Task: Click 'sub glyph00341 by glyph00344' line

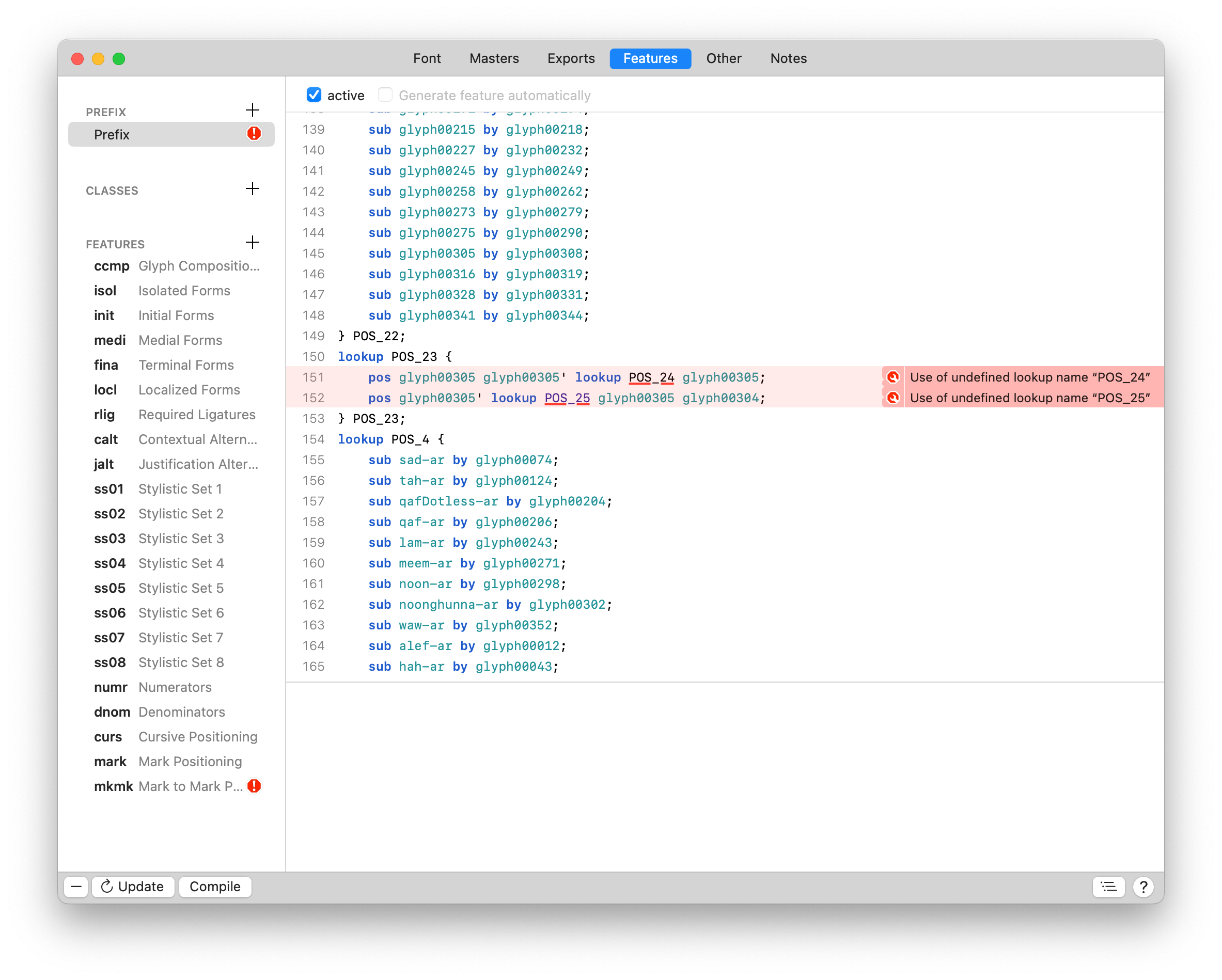Action: [479, 315]
